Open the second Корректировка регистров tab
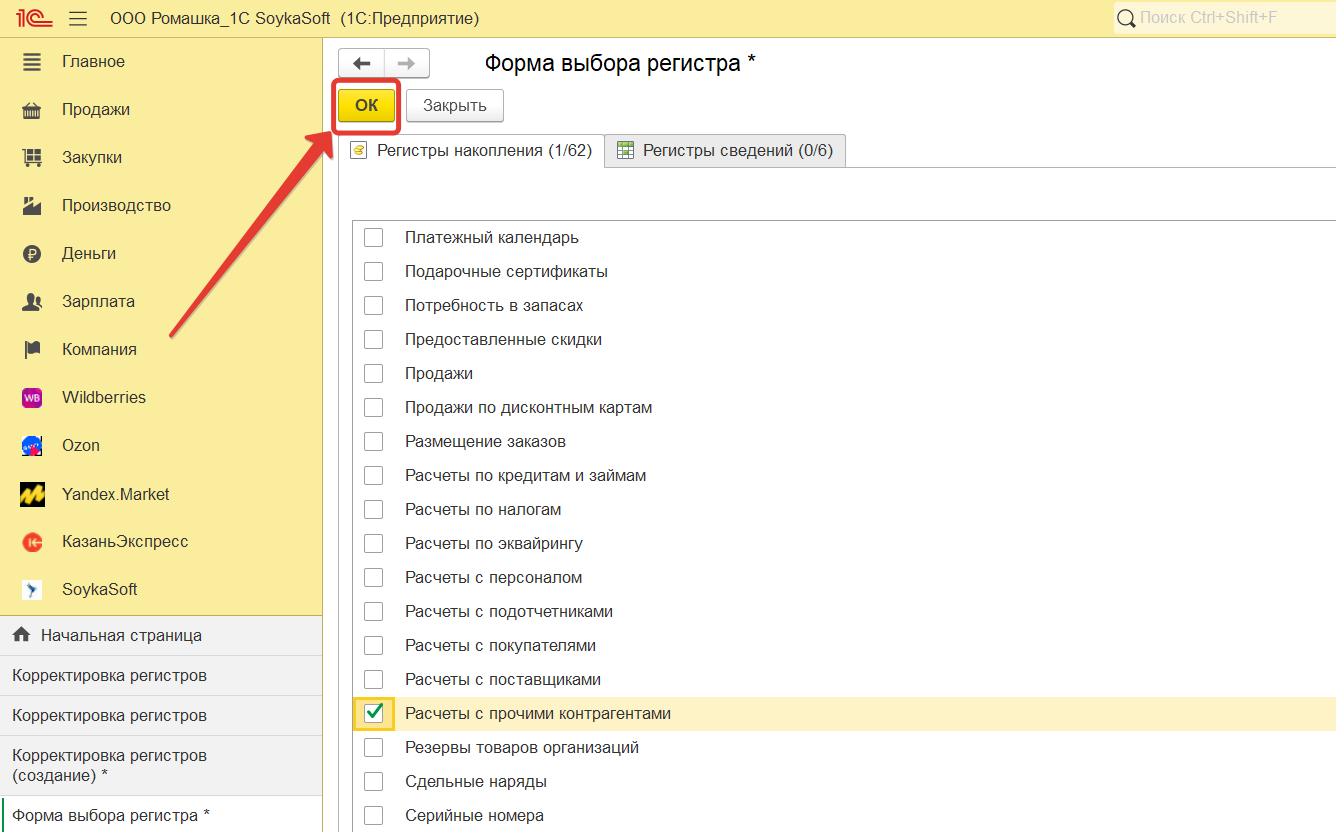Viewport: 1336px width, 832px height. (161, 715)
